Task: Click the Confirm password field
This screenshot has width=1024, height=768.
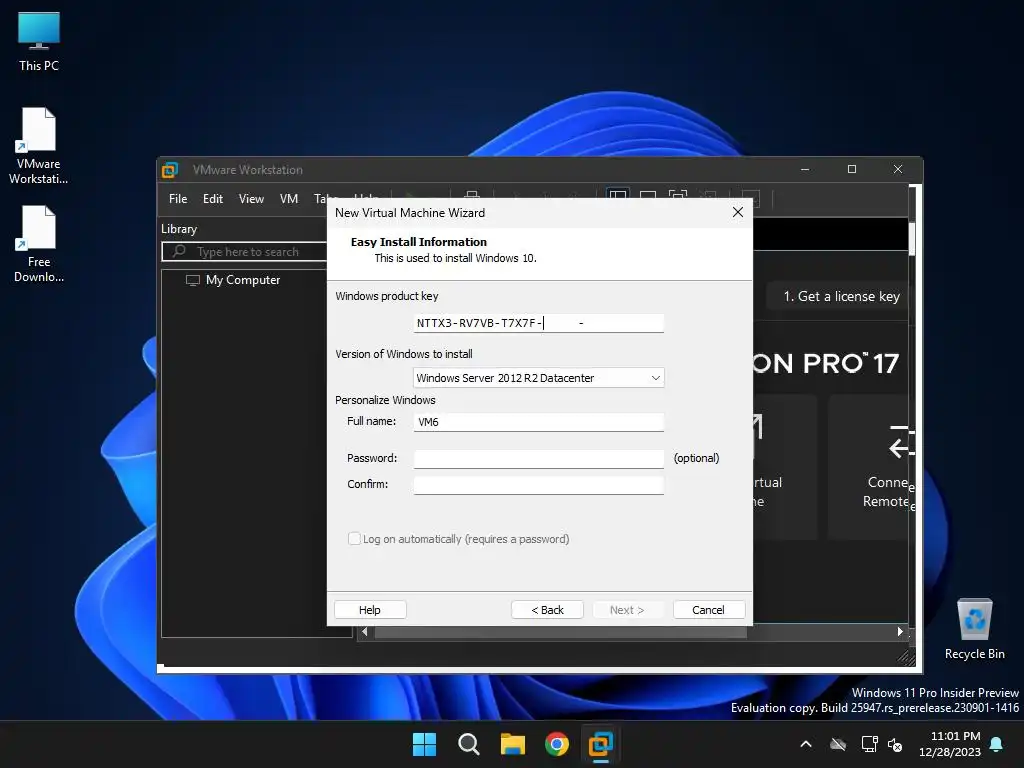Action: (x=539, y=485)
